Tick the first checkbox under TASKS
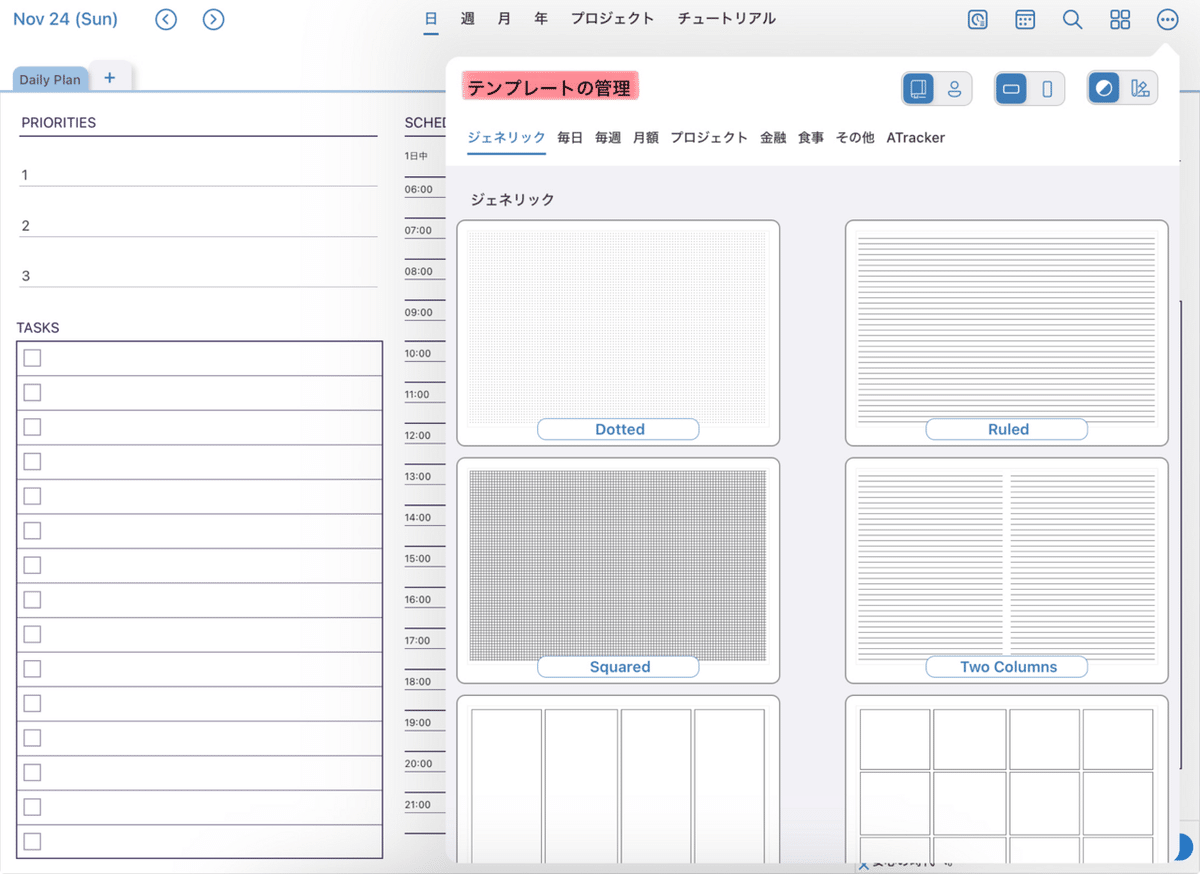 (x=32, y=358)
